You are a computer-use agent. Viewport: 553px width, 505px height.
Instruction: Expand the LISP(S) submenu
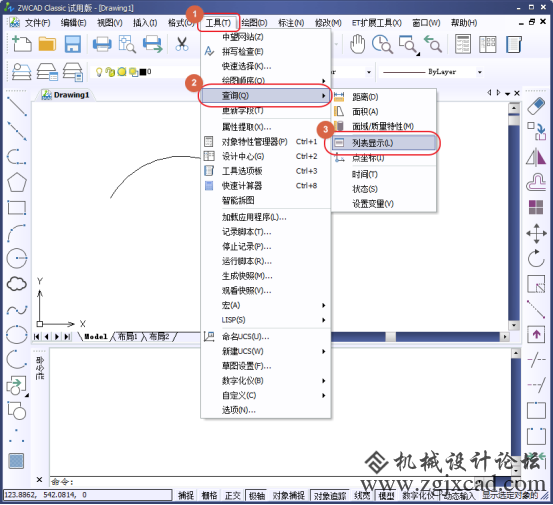(266, 320)
